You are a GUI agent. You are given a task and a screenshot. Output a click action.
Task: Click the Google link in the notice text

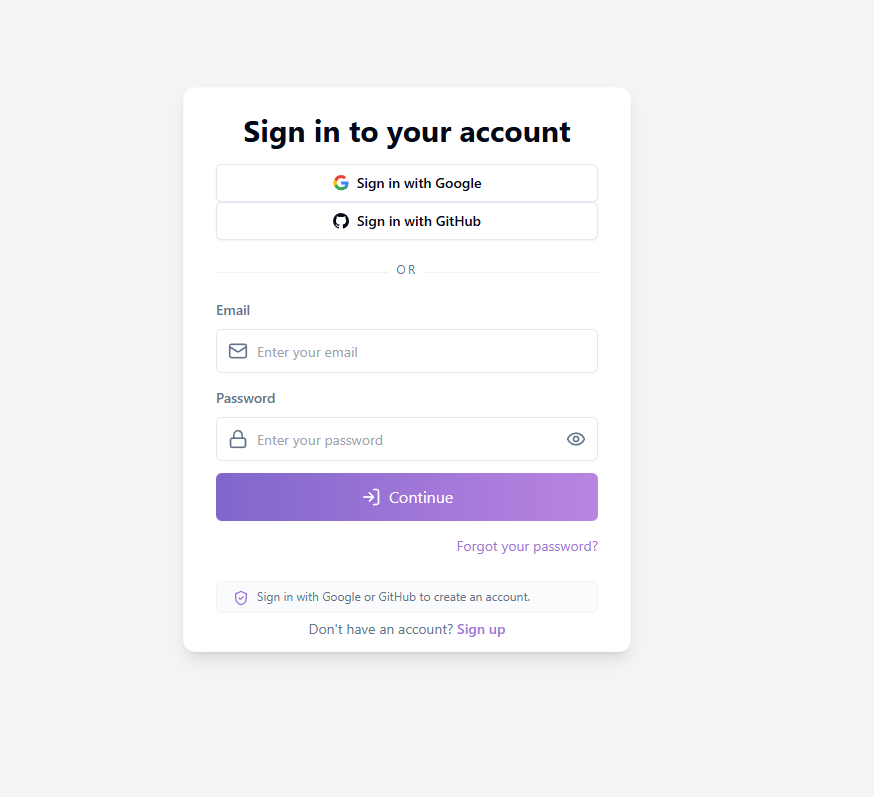(340, 597)
